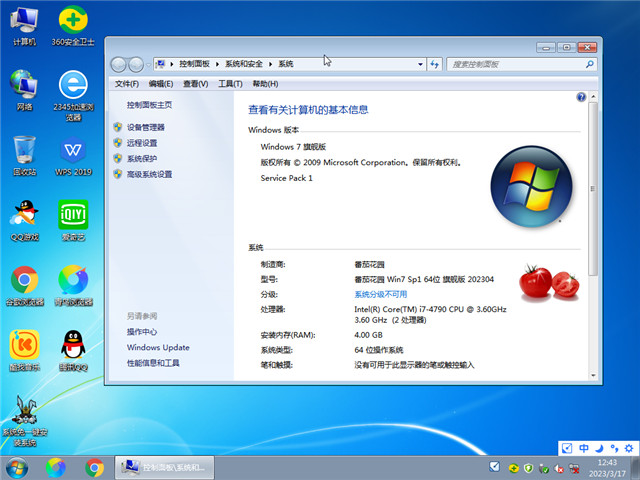
Task: Open the 回收站 recycle bin icon
Action: [x=24, y=156]
